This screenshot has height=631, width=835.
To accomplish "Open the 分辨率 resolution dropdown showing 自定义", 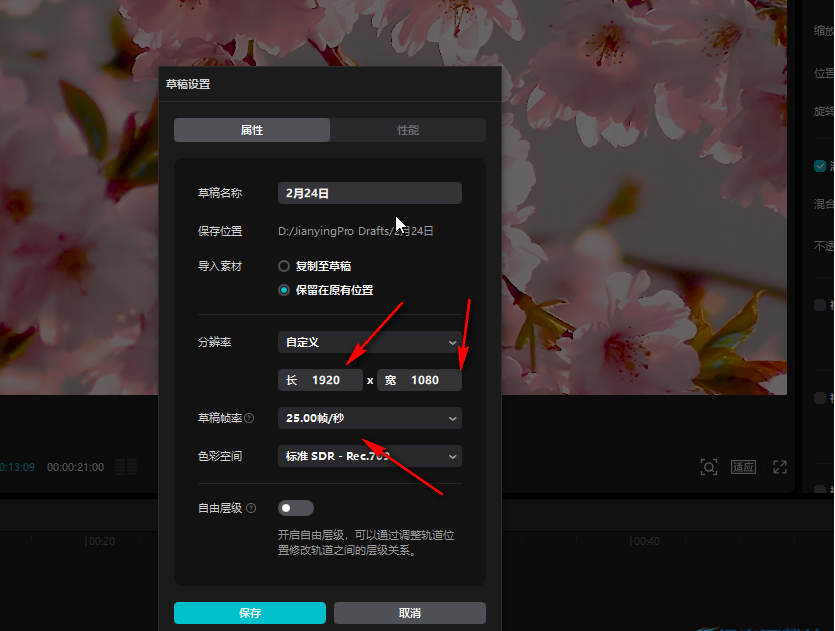I will (369, 342).
